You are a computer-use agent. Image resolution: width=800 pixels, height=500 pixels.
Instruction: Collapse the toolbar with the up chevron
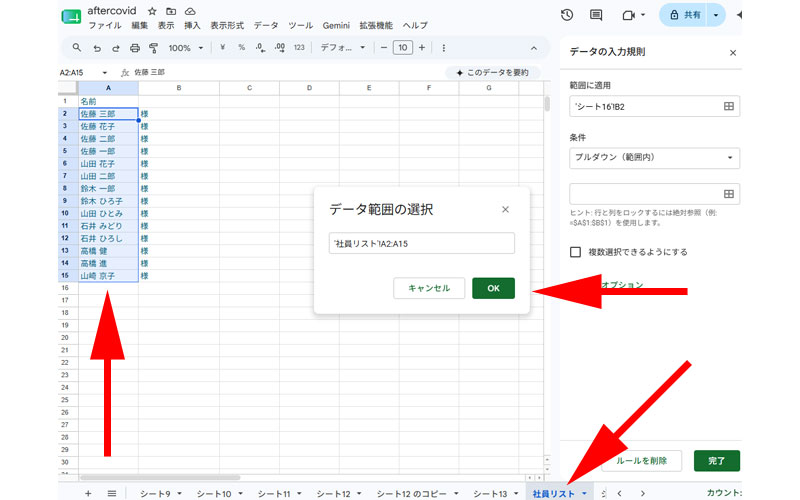click(534, 48)
